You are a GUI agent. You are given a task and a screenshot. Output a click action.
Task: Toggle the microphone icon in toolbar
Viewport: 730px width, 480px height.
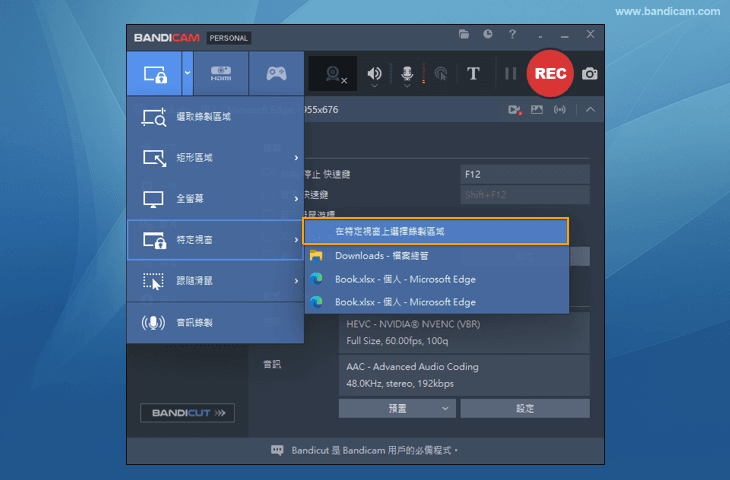point(407,73)
